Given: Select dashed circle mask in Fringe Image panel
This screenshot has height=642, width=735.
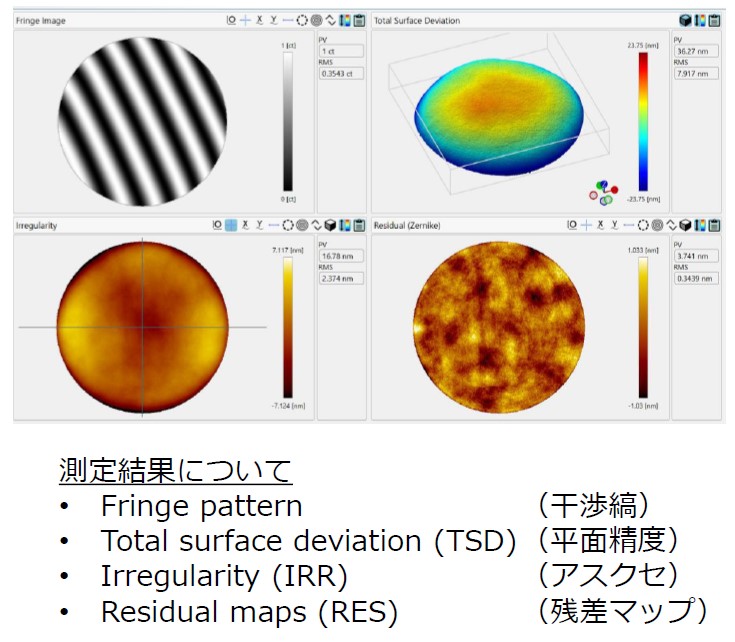Looking at the screenshot, I should (302, 20).
